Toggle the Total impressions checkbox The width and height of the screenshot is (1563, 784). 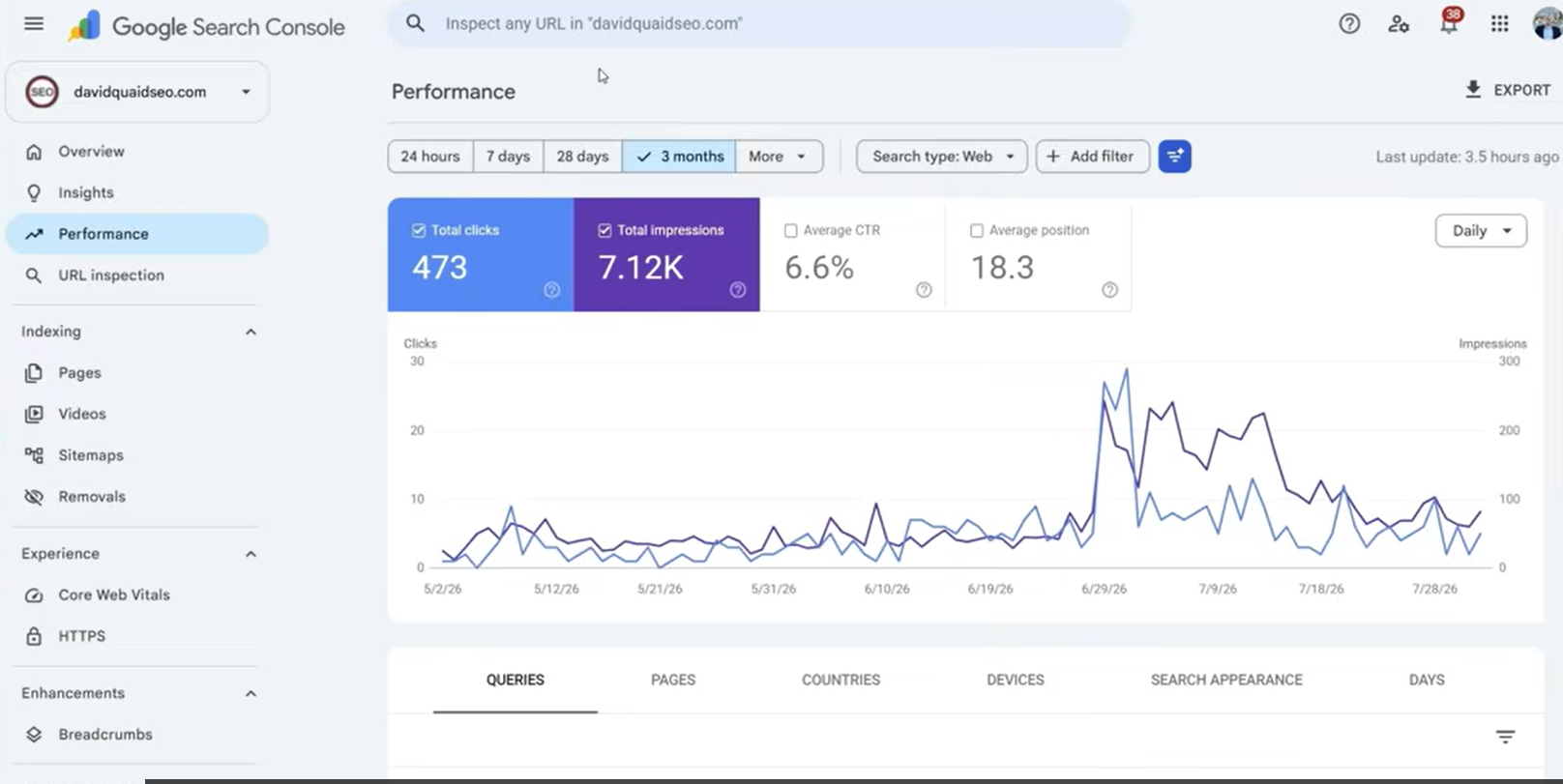[605, 230]
